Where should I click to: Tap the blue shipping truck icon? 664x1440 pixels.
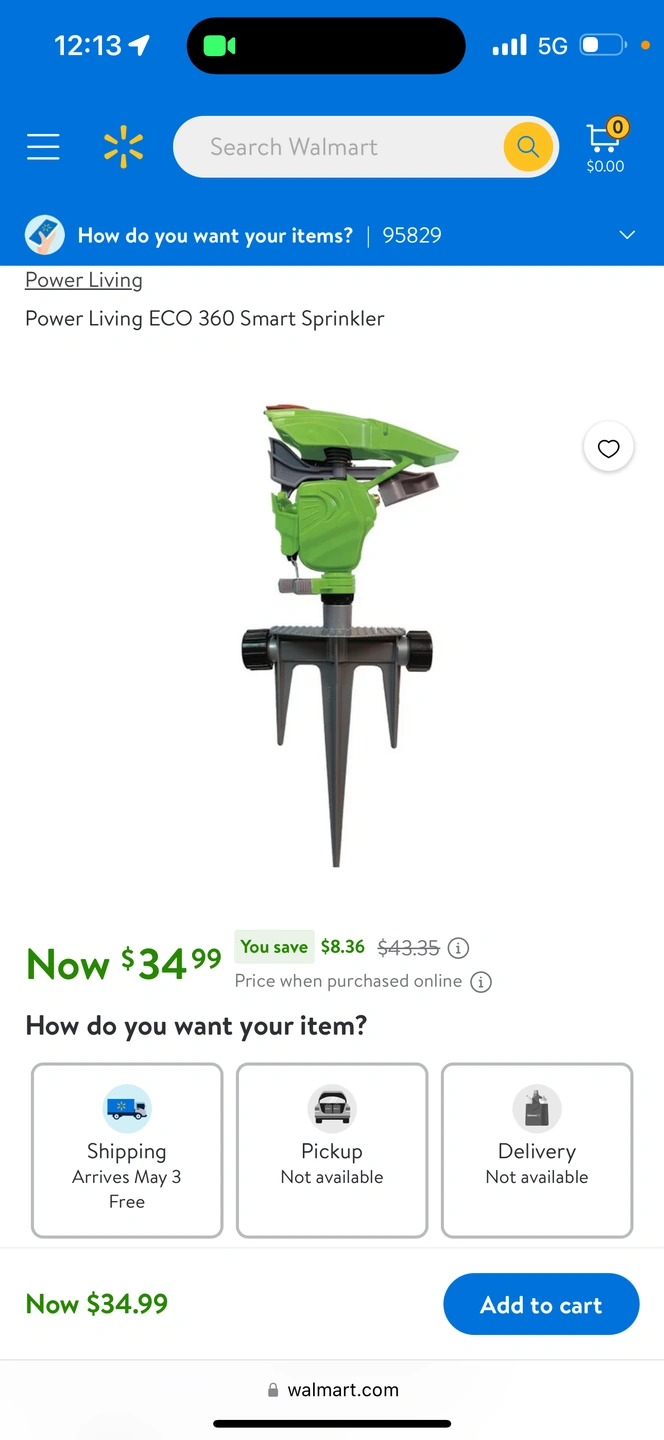click(x=127, y=1108)
